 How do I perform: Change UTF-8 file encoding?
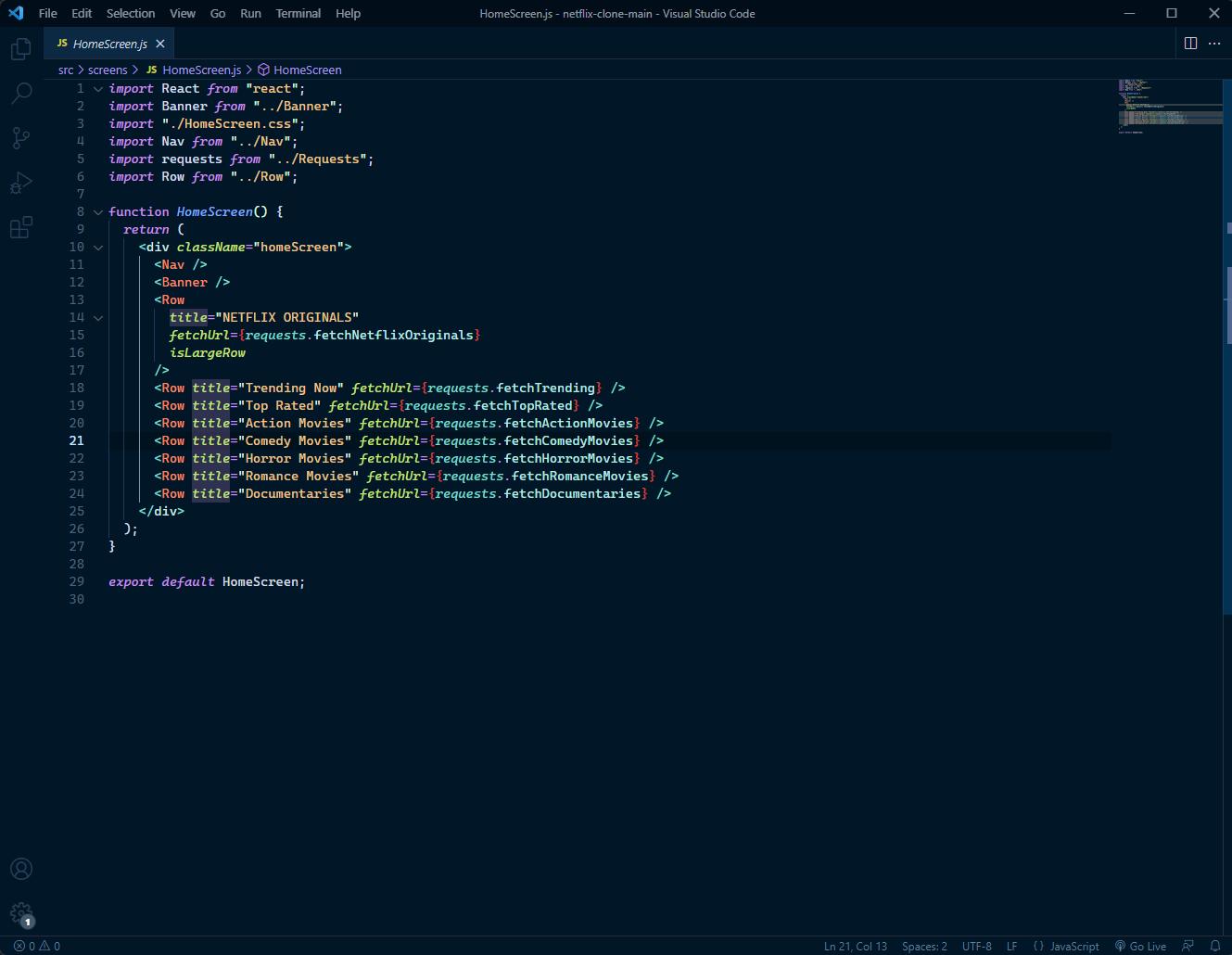(x=977, y=946)
